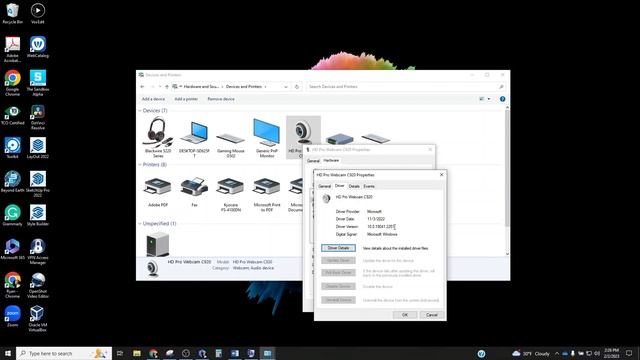The height and width of the screenshot is (360, 640).
Task: Open Task View on the taskbar
Action: pos(120,353)
